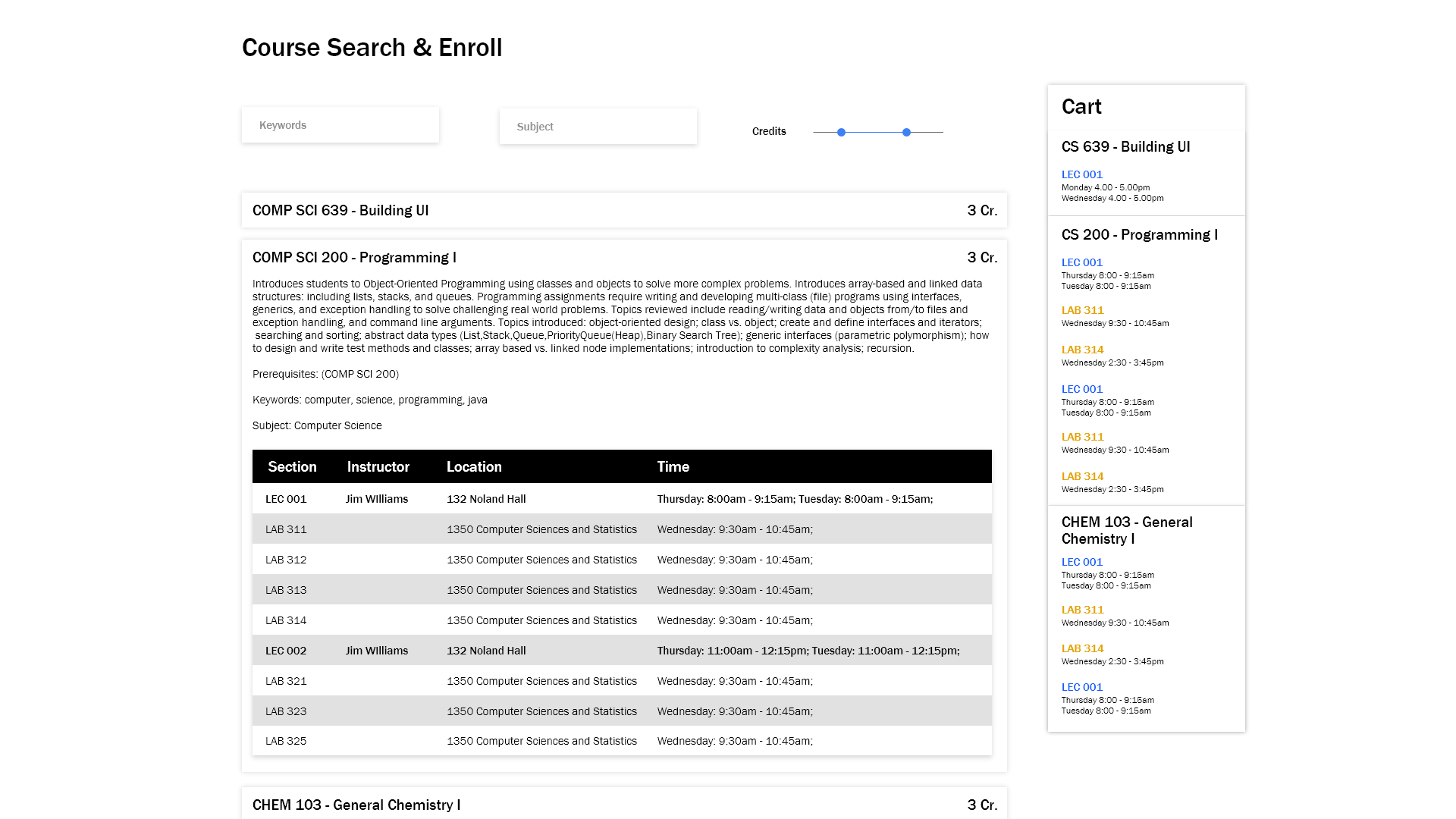Click the Location column header
Viewport: 1456px width, 819px height.
click(474, 466)
